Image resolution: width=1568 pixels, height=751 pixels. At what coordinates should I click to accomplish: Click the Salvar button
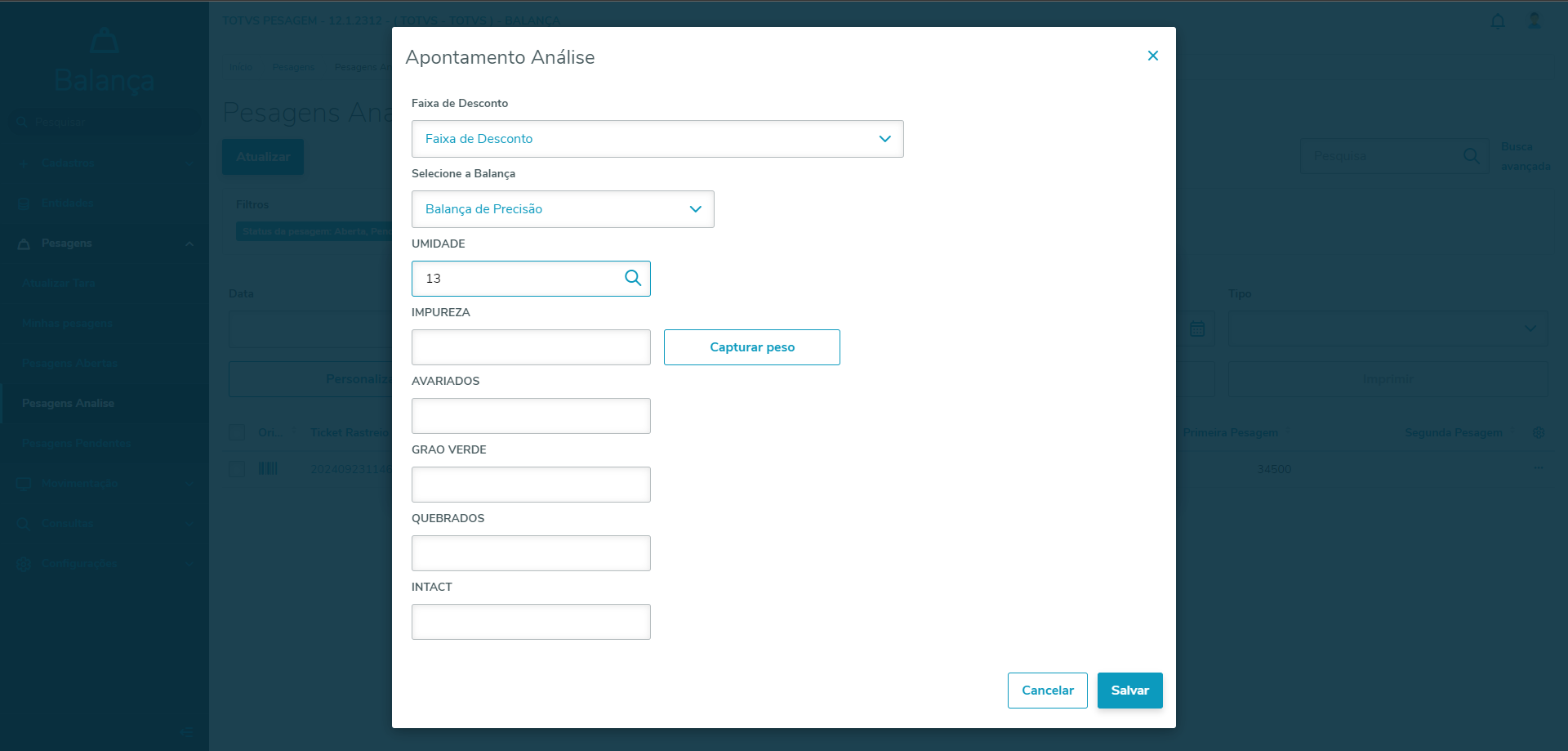tap(1129, 691)
